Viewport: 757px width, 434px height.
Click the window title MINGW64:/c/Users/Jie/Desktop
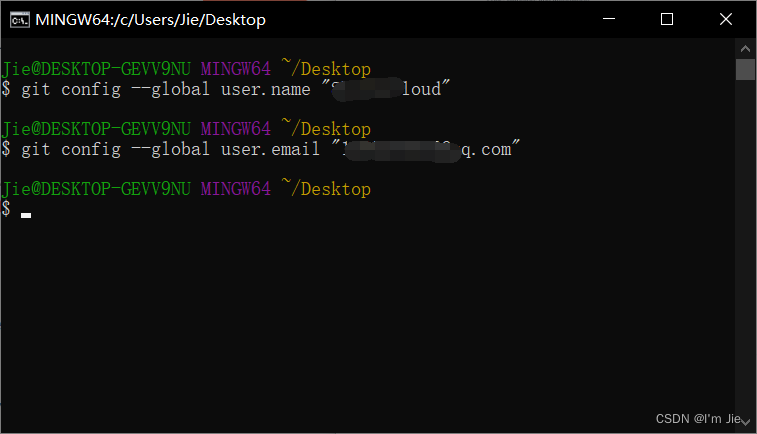tap(151, 20)
